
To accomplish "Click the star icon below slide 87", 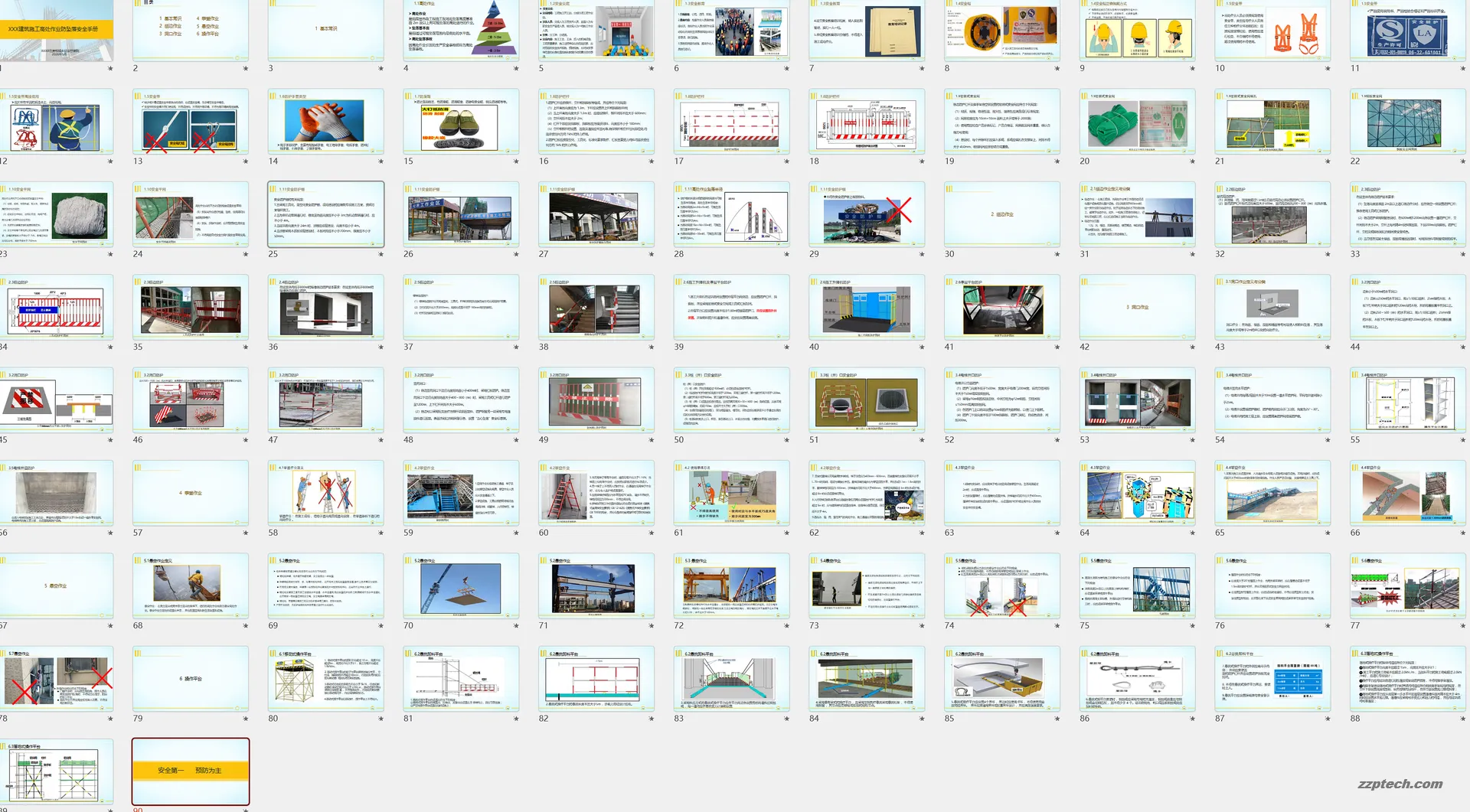I will tap(1328, 719).
